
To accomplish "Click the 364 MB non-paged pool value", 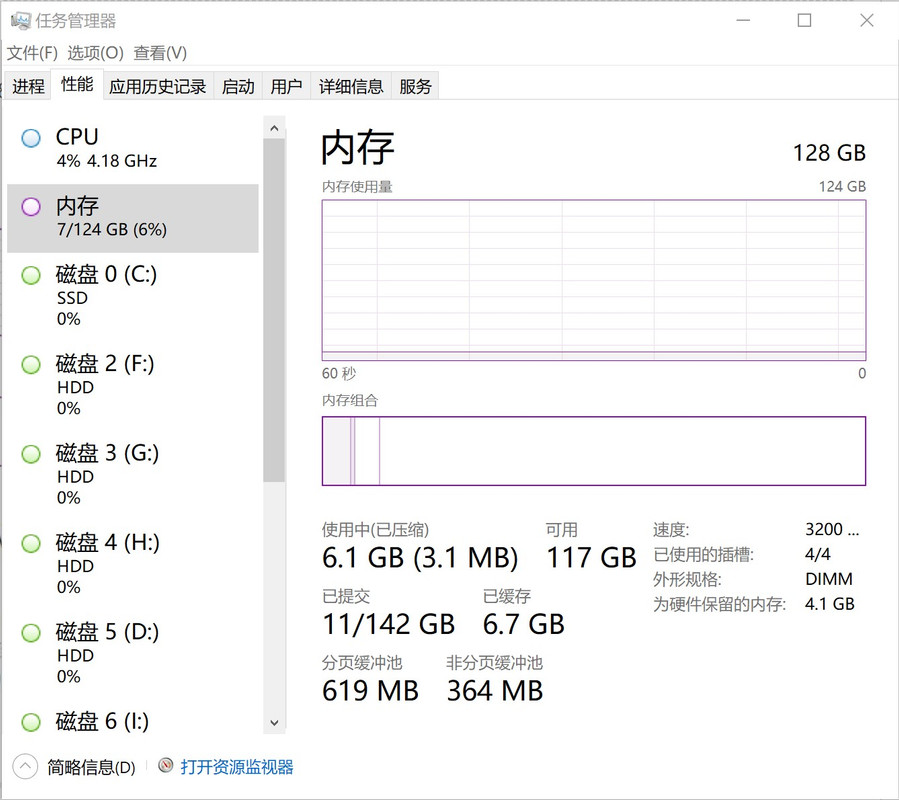I will pyautogui.click(x=495, y=691).
